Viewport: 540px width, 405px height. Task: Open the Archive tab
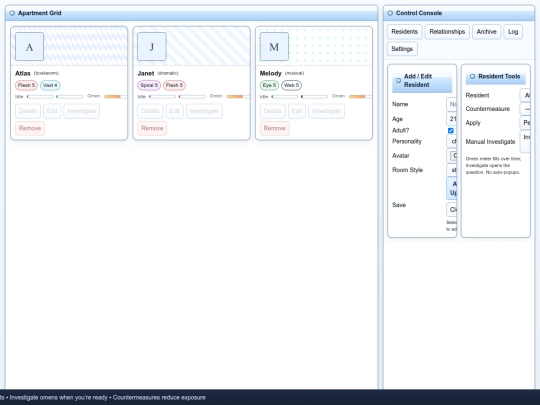tap(486, 32)
